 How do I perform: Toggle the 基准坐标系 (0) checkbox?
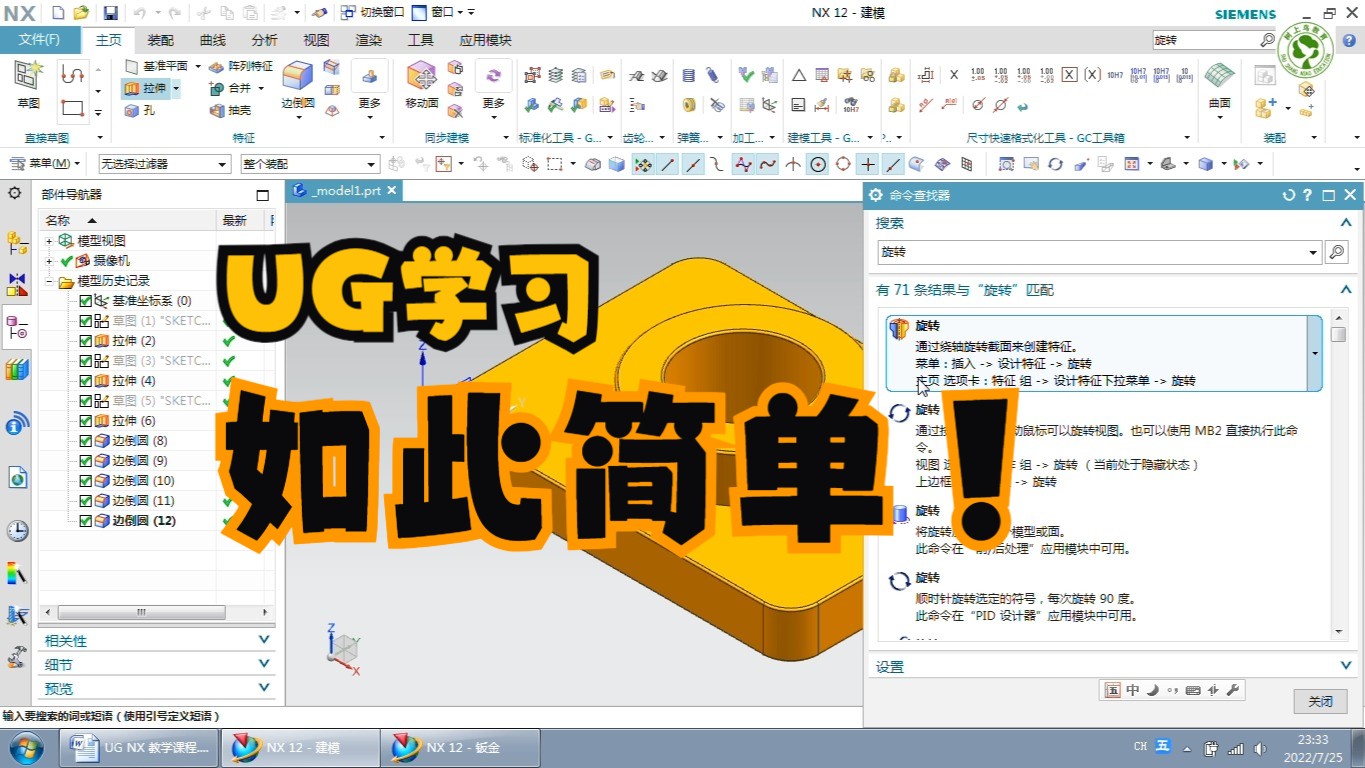pos(85,300)
